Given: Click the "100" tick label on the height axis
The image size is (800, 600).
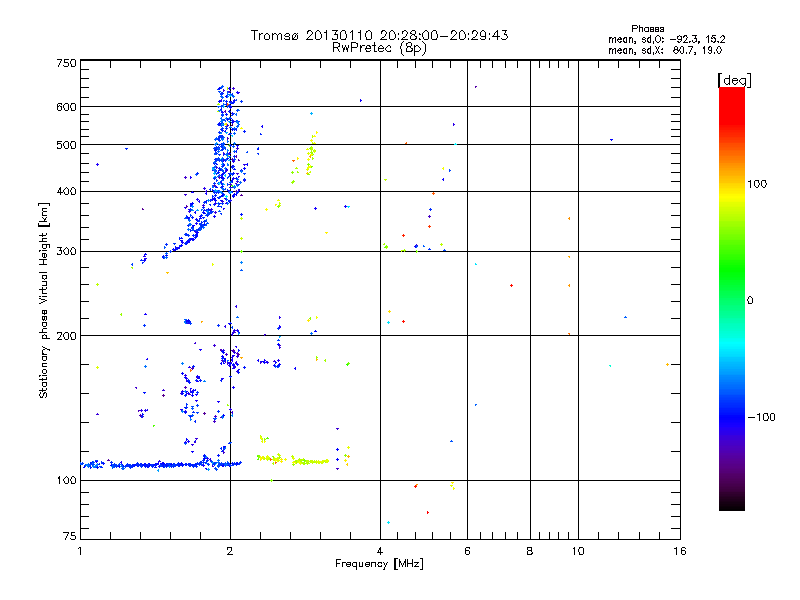Looking at the screenshot, I should (66, 480).
